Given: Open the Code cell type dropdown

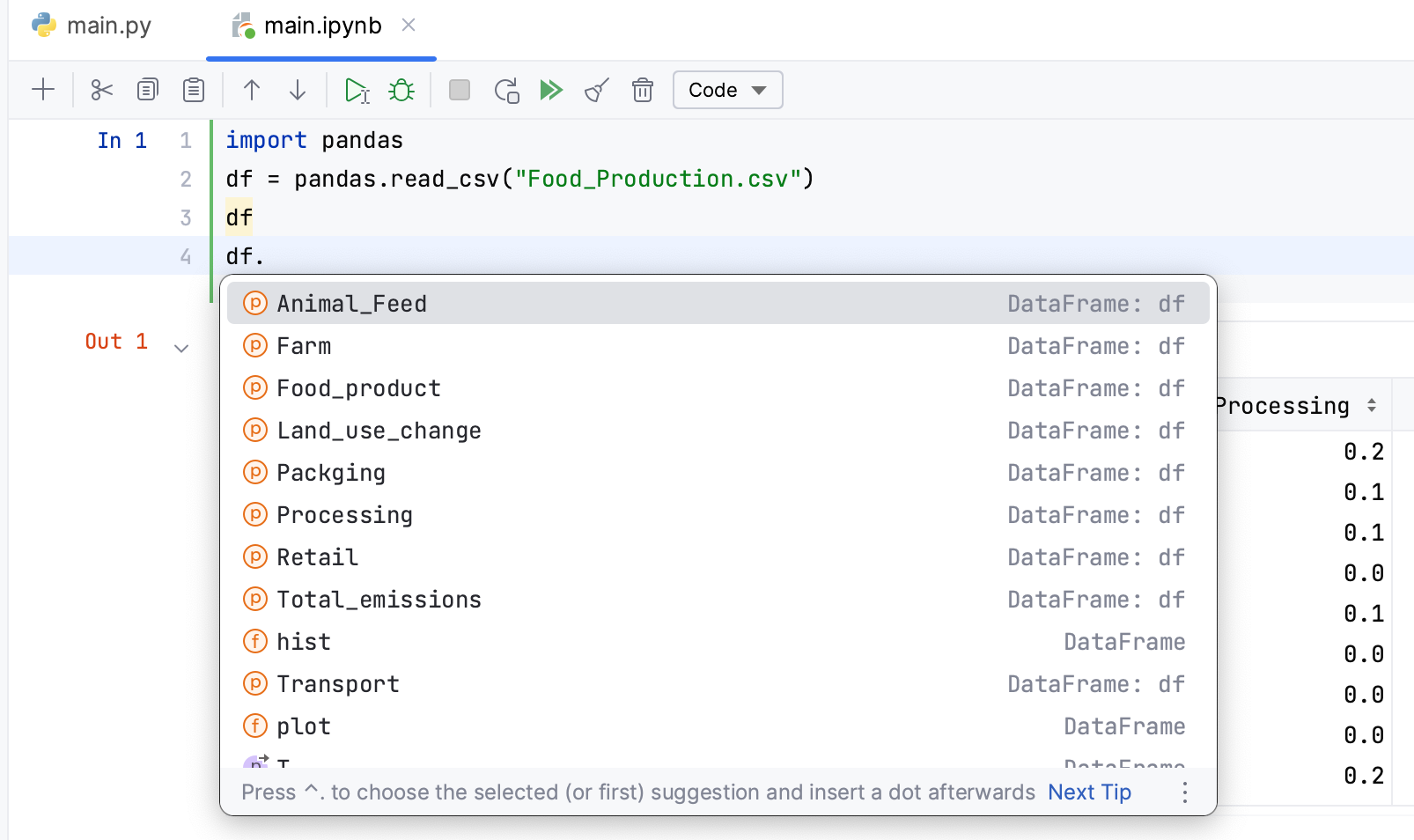Looking at the screenshot, I should (x=727, y=90).
